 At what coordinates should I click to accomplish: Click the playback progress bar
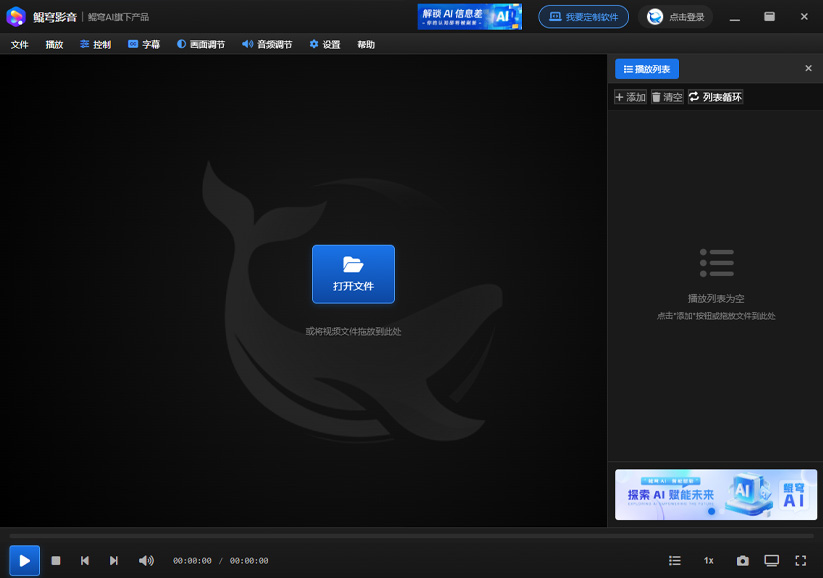click(x=411, y=536)
